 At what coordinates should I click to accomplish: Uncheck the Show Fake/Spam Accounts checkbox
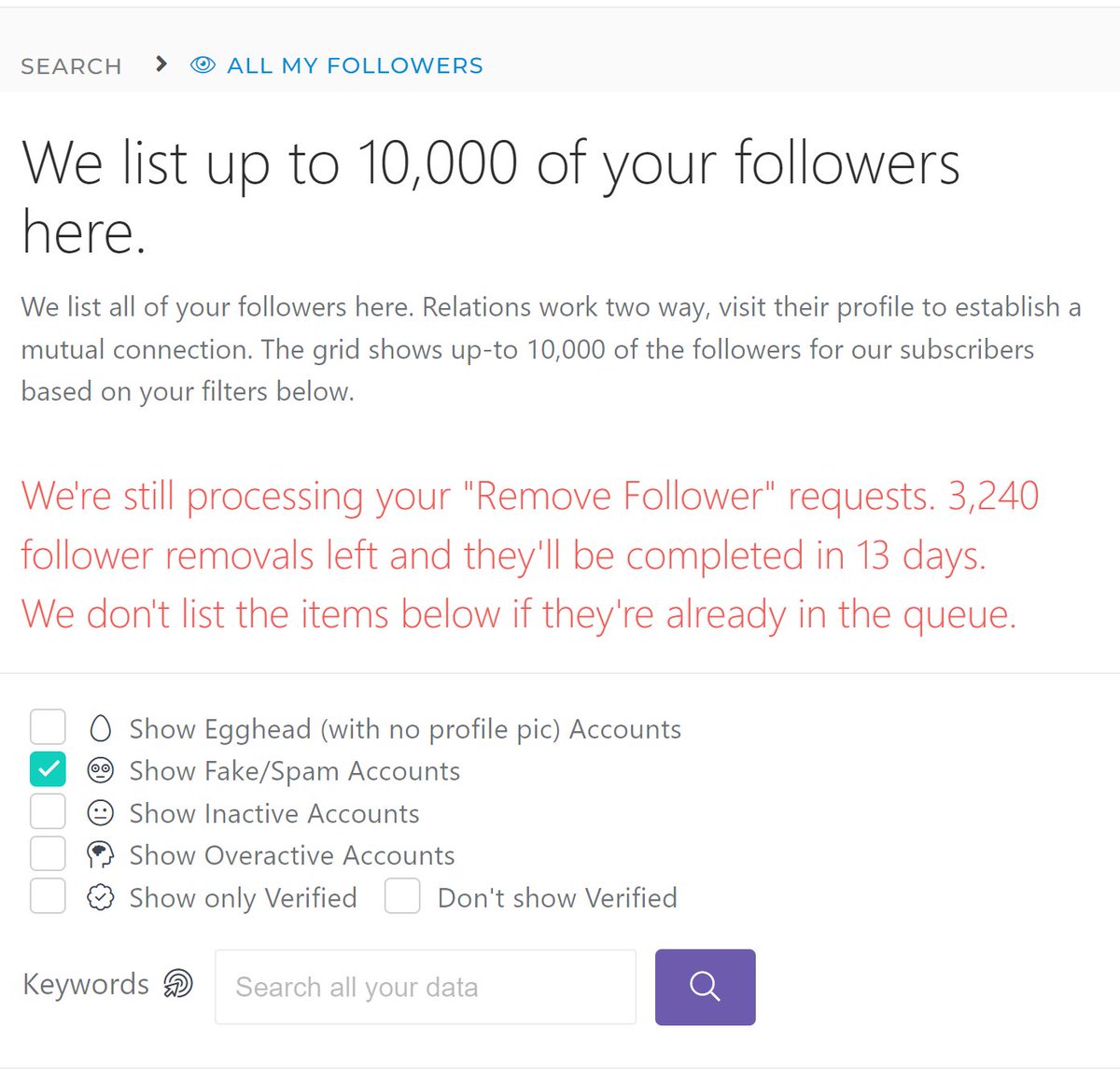click(x=48, y=769)
